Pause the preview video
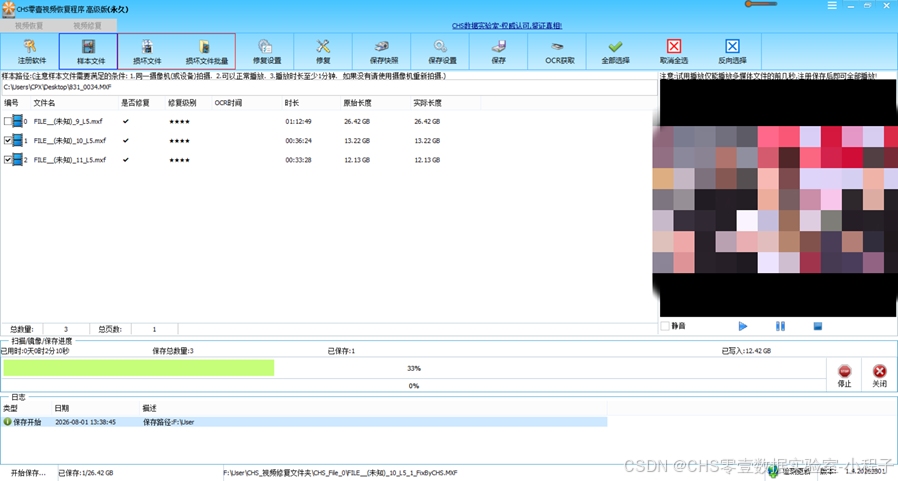The width and height of the screenshot is (898, 481). click(x=780, y=326)
